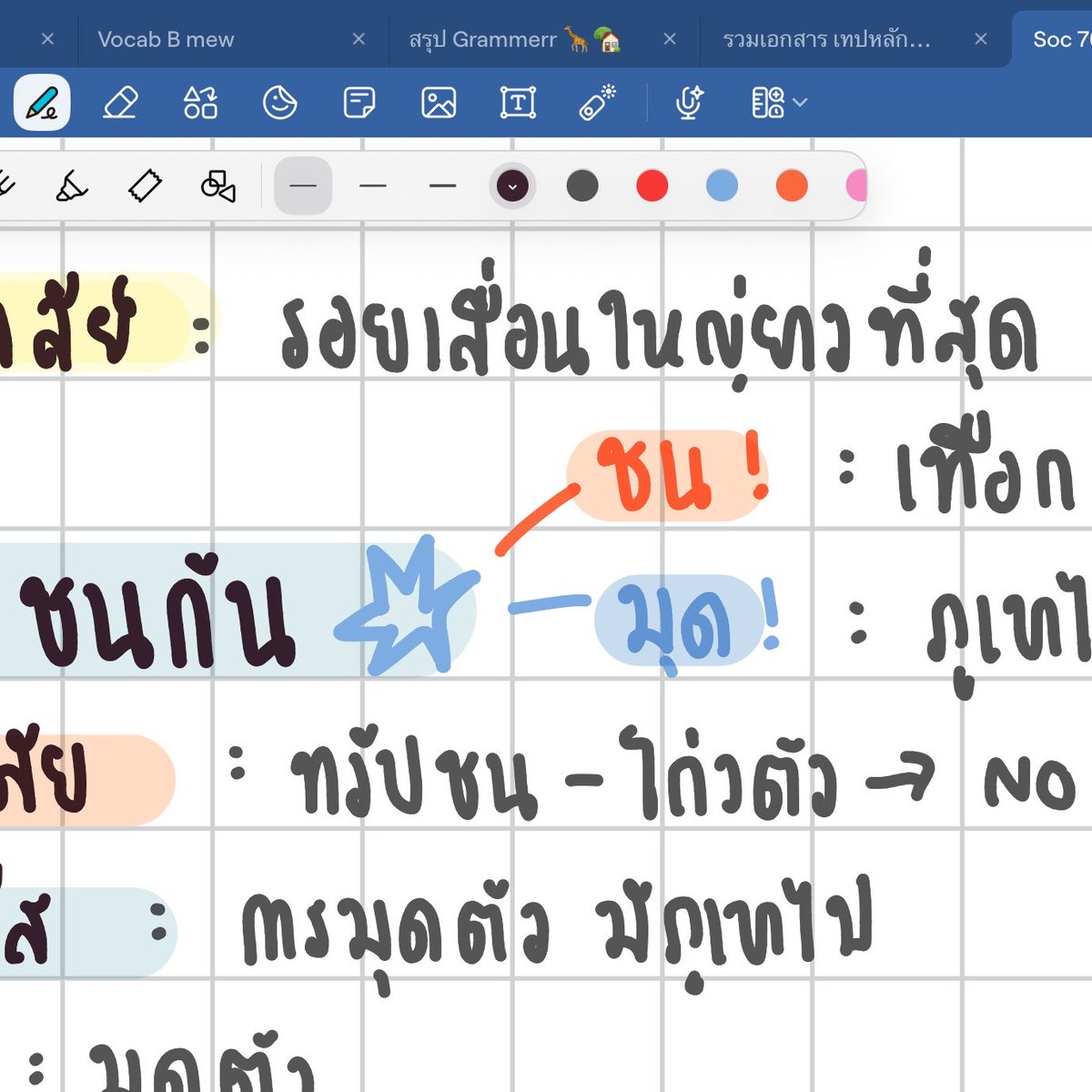
Task: Open the Stickers tool
Action: [x=279, y=102]
